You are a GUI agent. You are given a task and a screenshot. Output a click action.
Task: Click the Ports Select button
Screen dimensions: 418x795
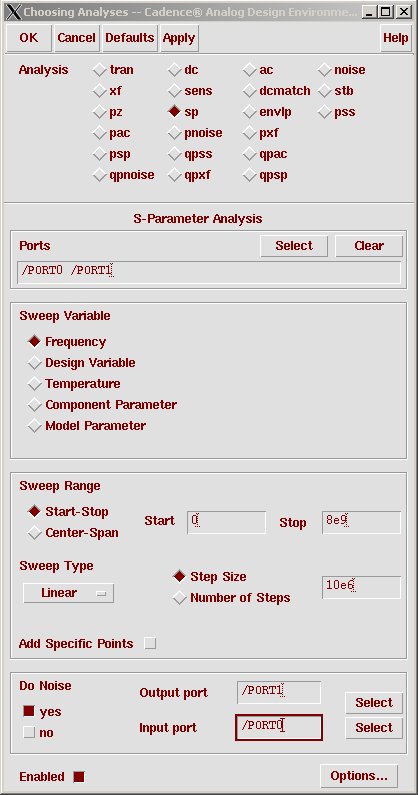point(294,246)
